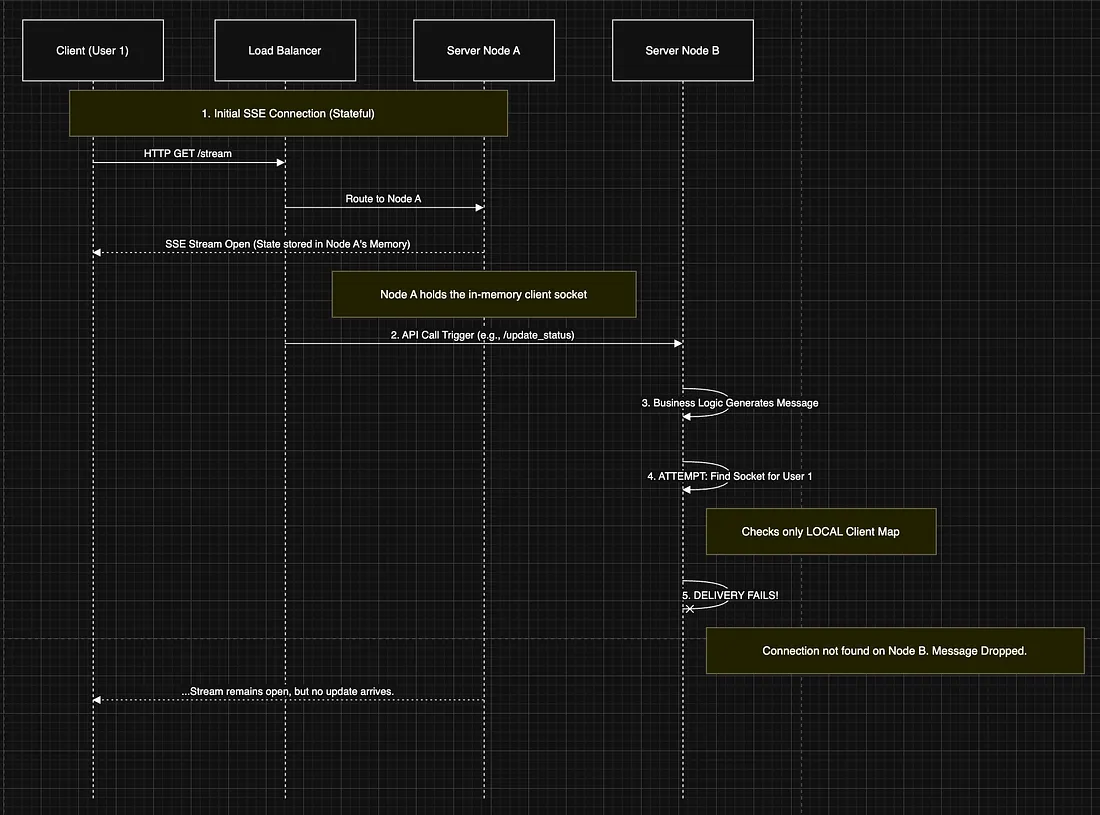
Task: Click the Server Node A header box
Action: [483, 50]
